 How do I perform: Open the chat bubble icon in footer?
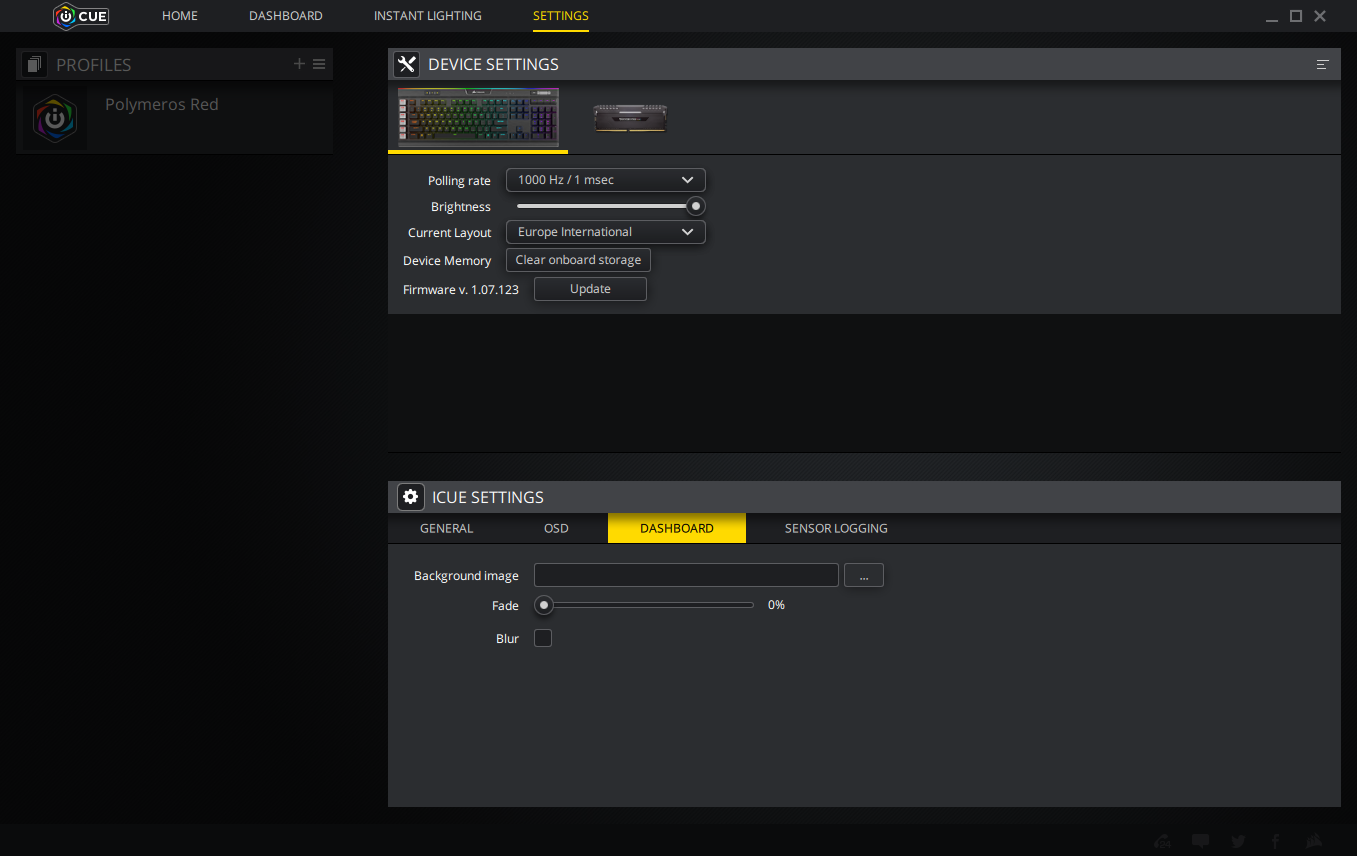point(1201,841)
